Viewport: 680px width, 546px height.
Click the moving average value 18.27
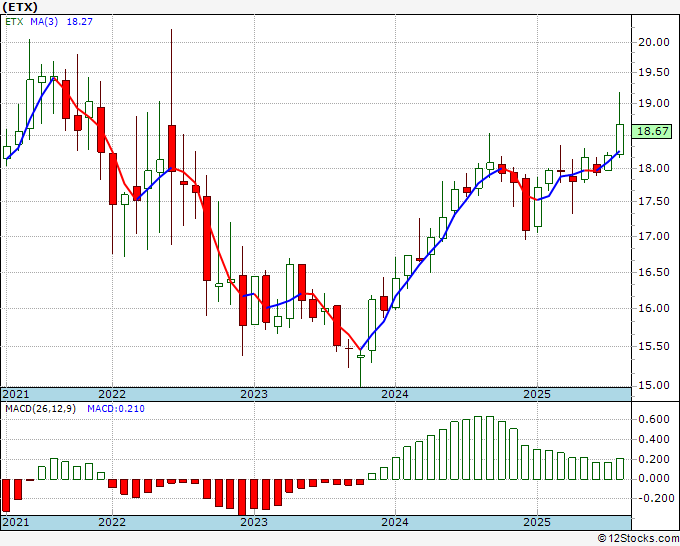tap(79, 22)
